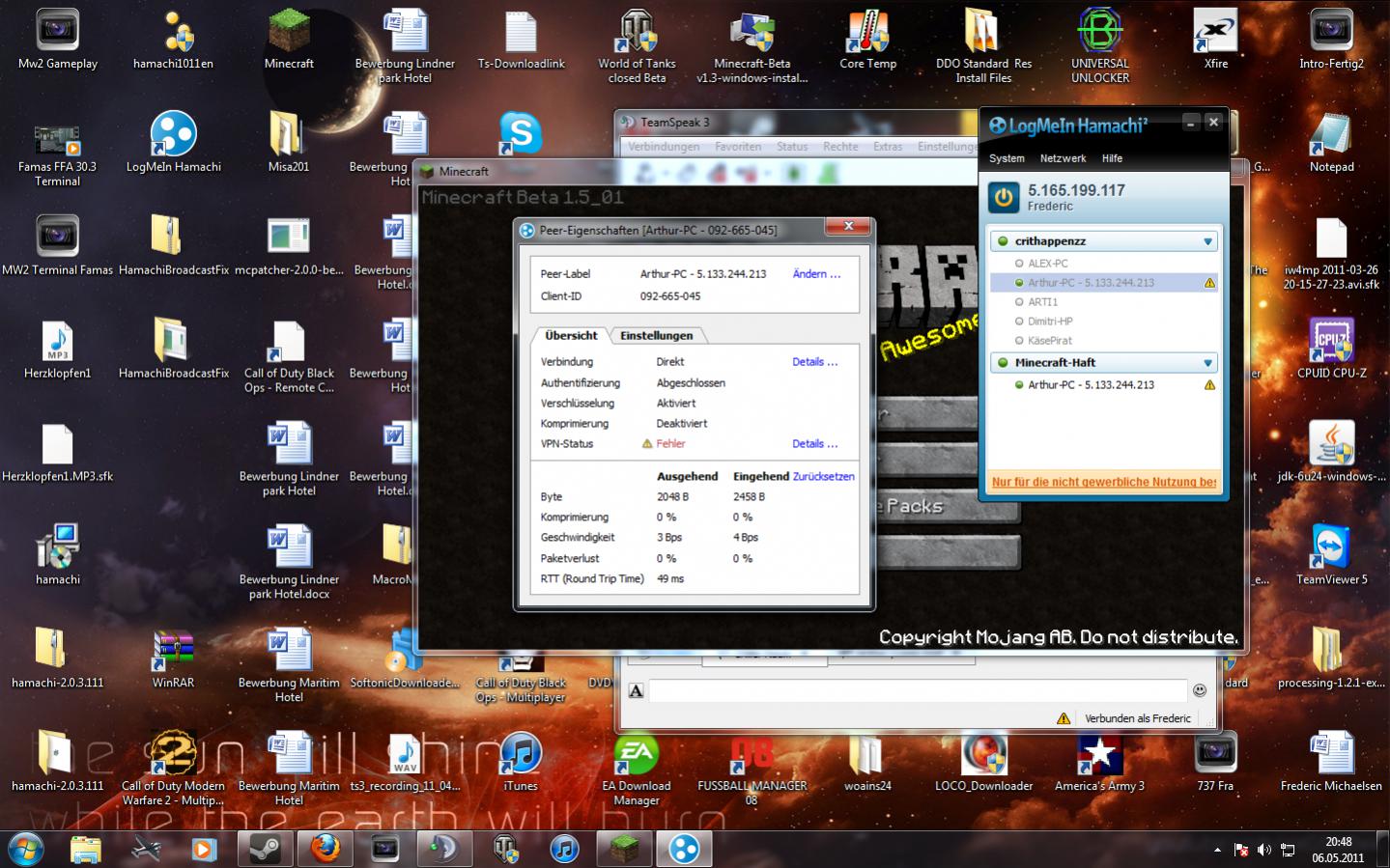Select Arthur-PC under Minecraft-Haft network
The height and width of the screenshot is (868, 1390).
tap(1091, 384)
